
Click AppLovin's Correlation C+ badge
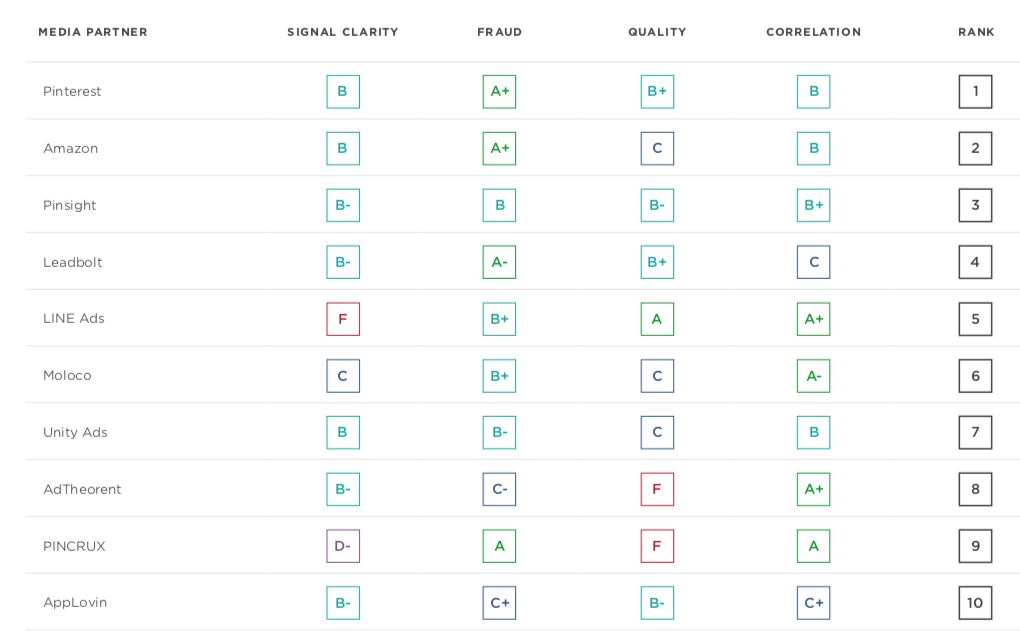point(814,603)
